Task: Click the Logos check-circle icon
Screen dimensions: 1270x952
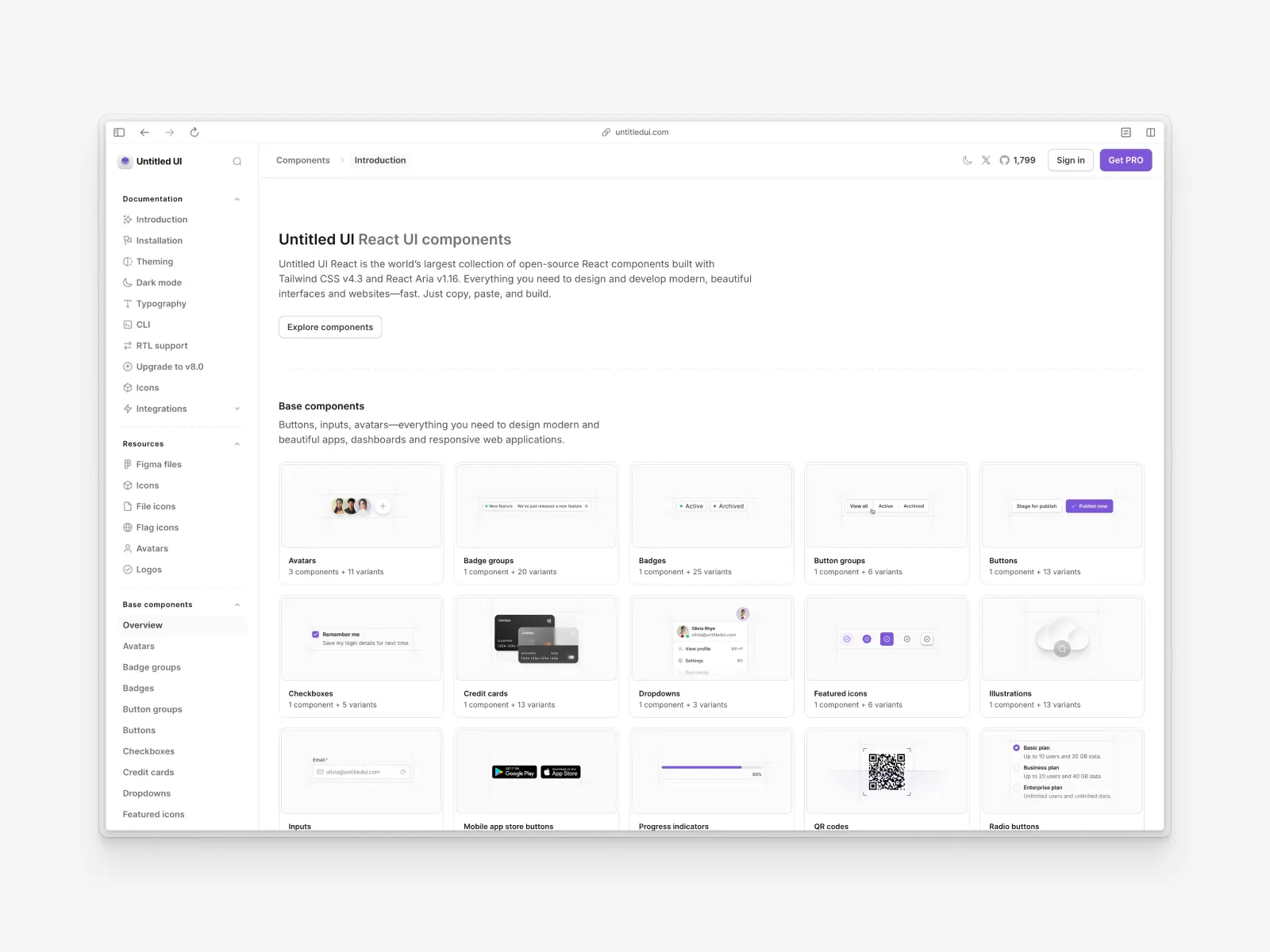Action: coord(128,570)
